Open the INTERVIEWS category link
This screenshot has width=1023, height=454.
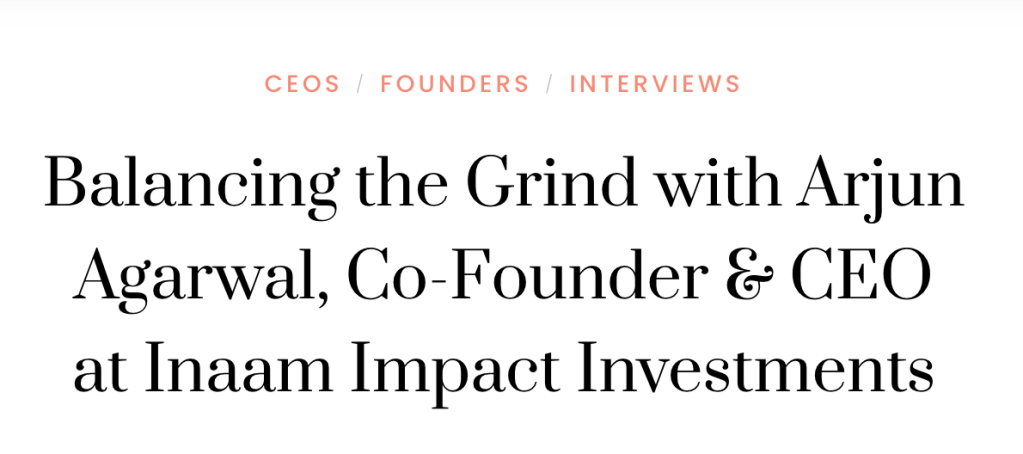[x=655, y=84]
